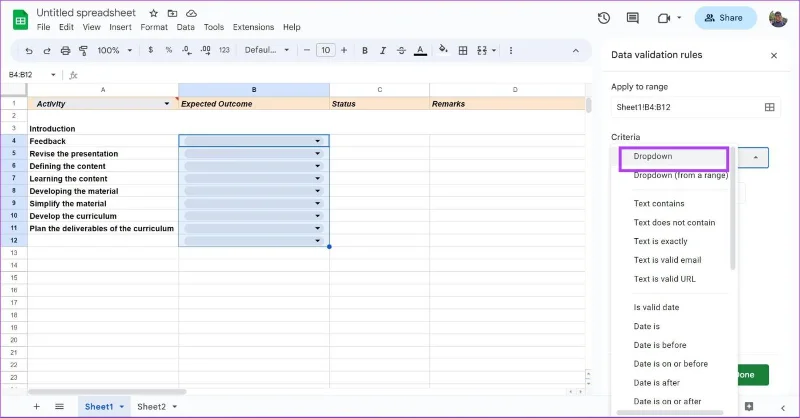Select the Dropdown criteria option
Viewport: 800px width, 418px height.
(673, 157)
